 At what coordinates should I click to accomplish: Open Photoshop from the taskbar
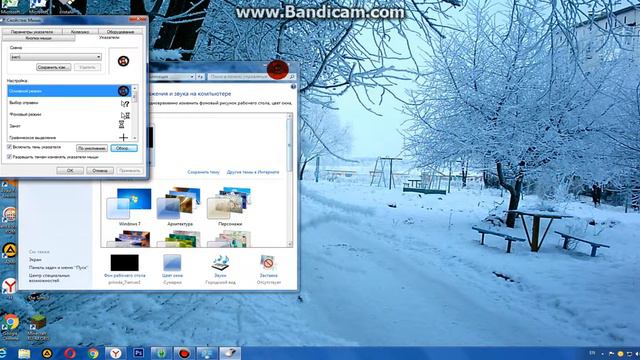[138, 353]
